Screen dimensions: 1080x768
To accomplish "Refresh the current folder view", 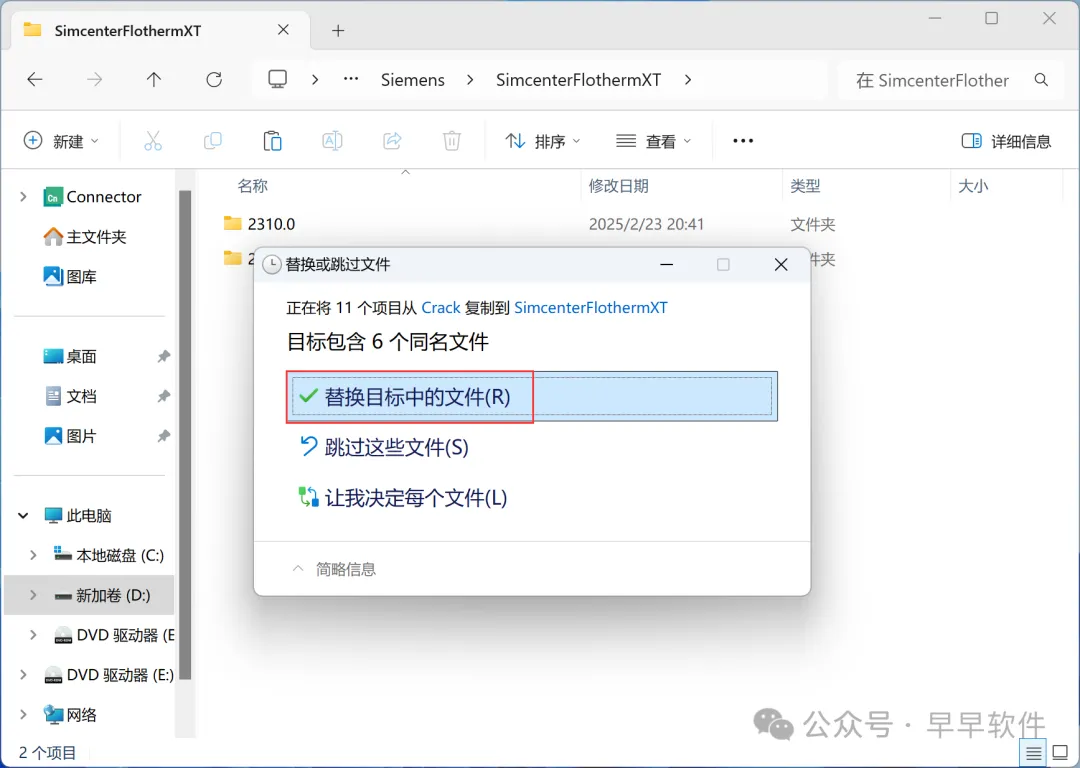I will click(x=214, y=80).
